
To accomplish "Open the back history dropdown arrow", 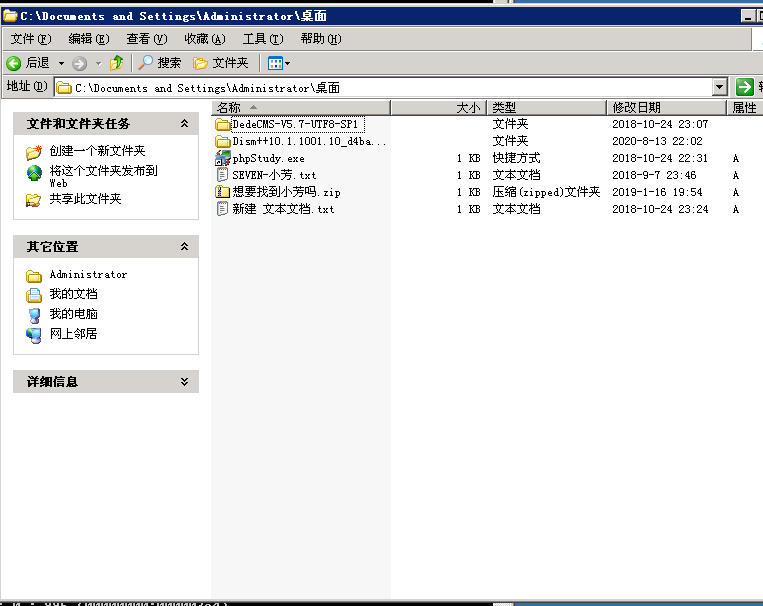I will coord(61,63).
